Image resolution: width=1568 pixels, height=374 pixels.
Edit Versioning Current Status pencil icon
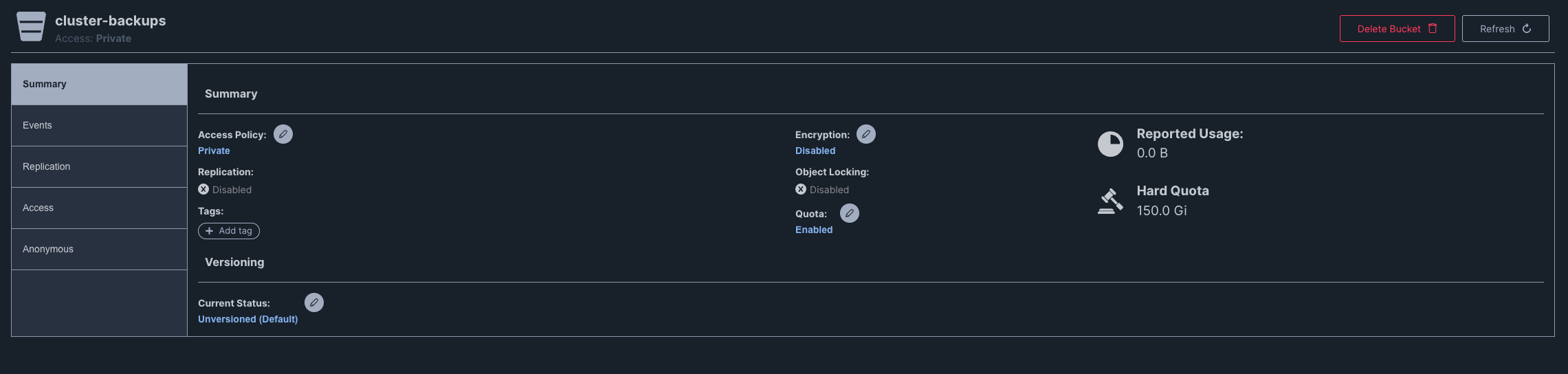pyautogui.click(x=314, y=302)
